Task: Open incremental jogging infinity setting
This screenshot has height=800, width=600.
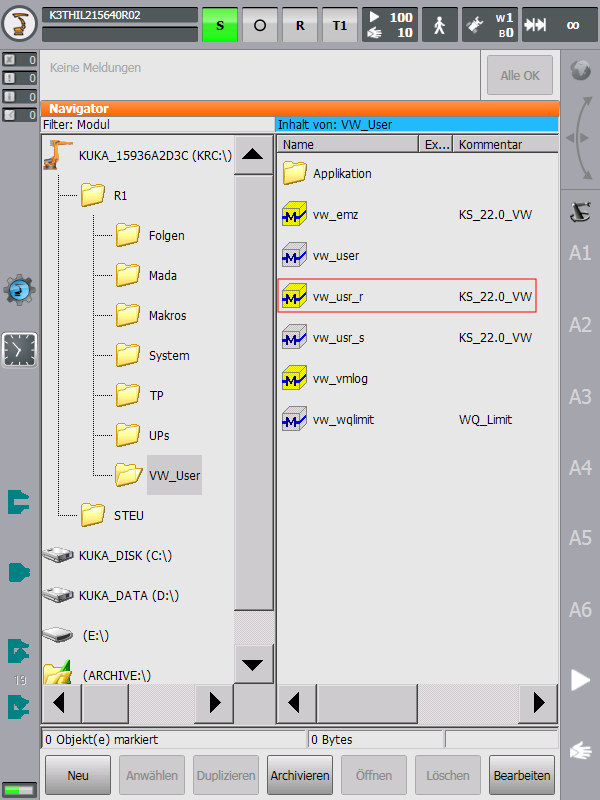Action: coord(560,25)
